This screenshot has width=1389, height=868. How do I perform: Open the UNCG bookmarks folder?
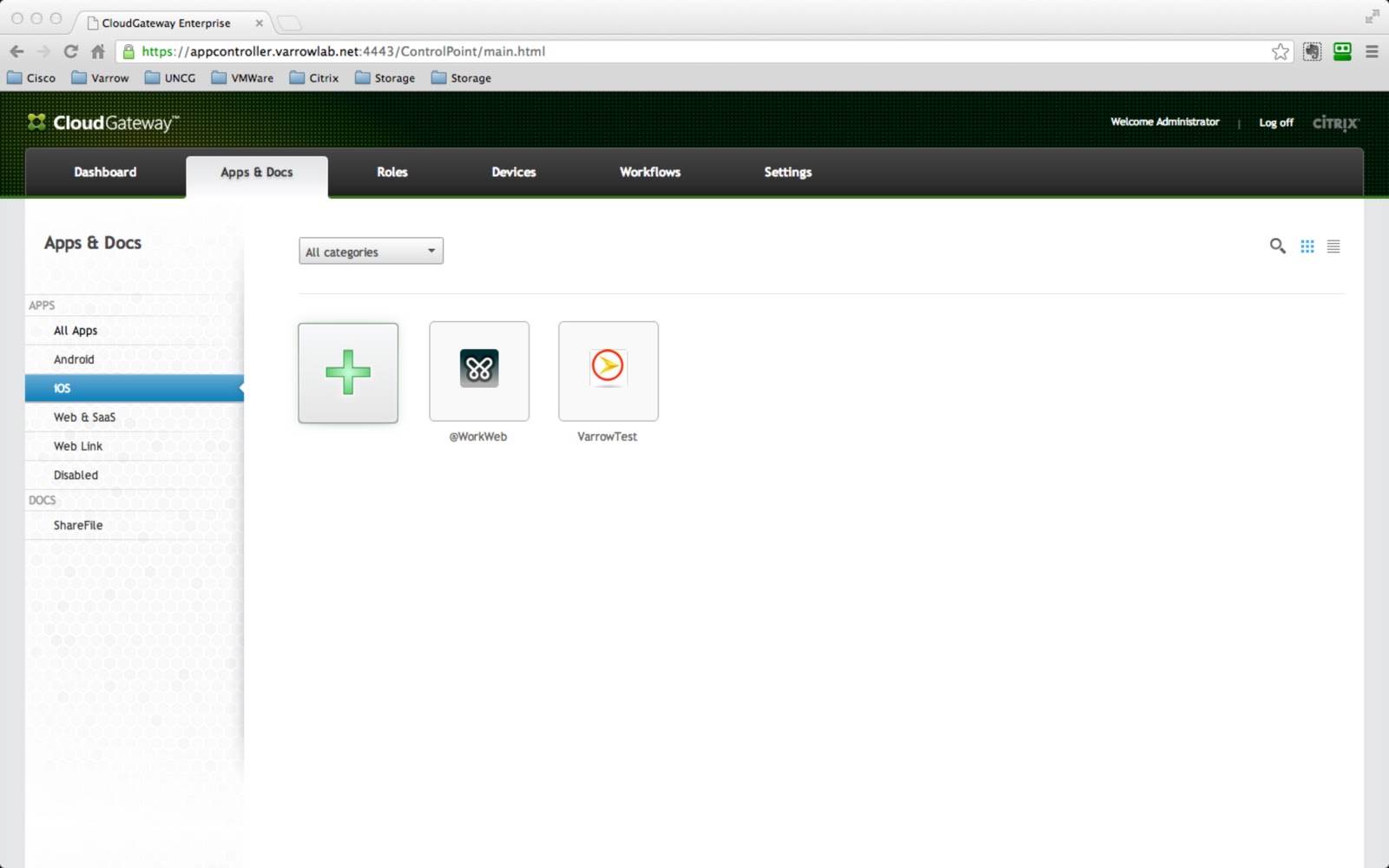click(x=170, y=78)
